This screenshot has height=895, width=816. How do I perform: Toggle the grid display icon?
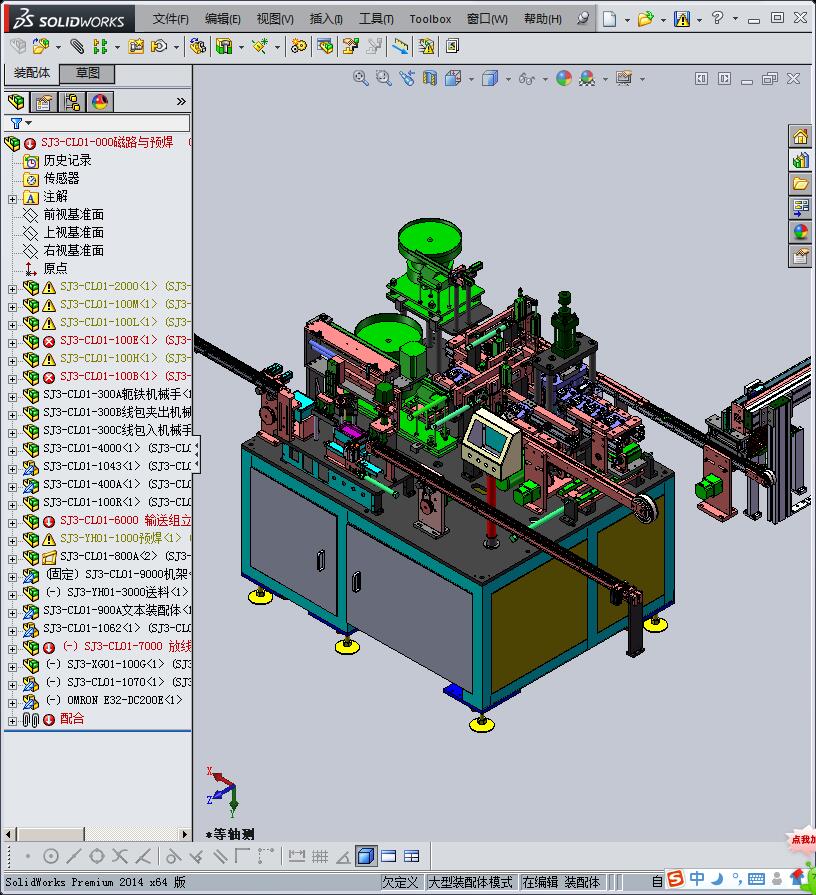[x=320, y=856]
